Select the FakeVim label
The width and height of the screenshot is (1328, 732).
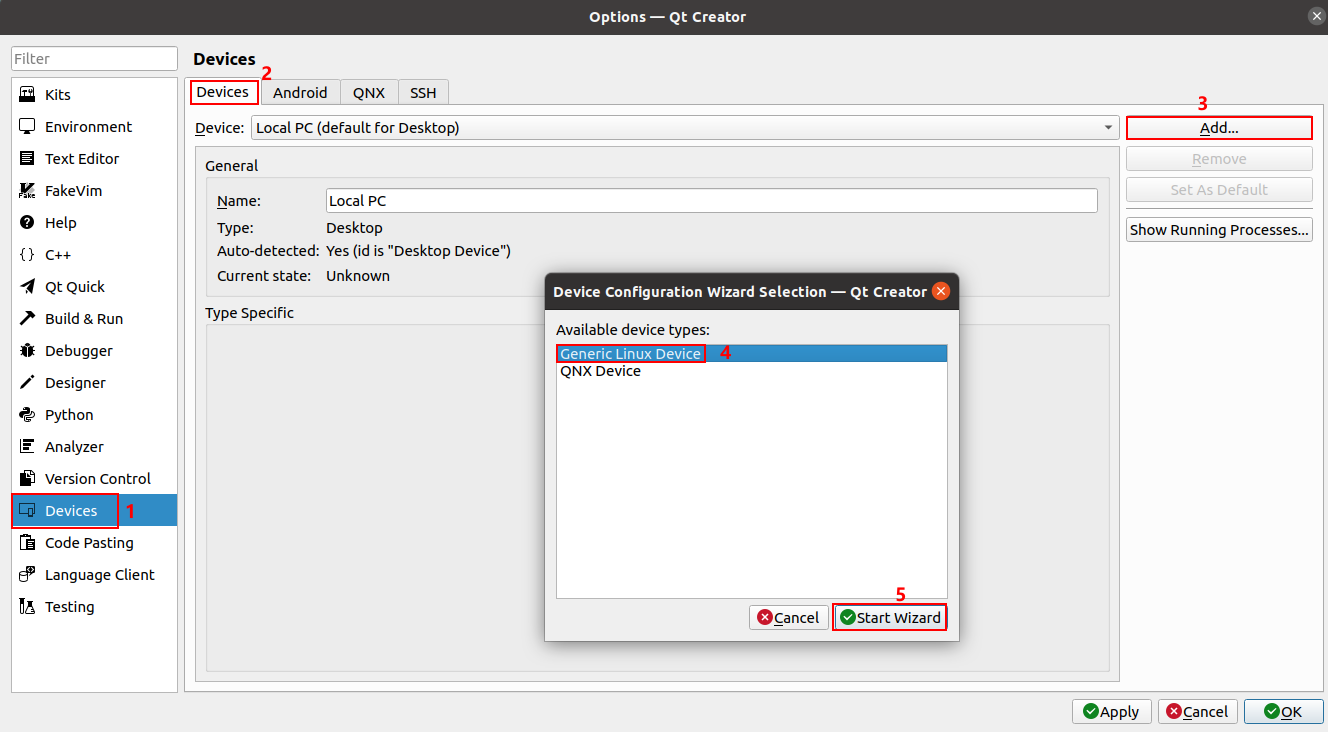(73, 191)
